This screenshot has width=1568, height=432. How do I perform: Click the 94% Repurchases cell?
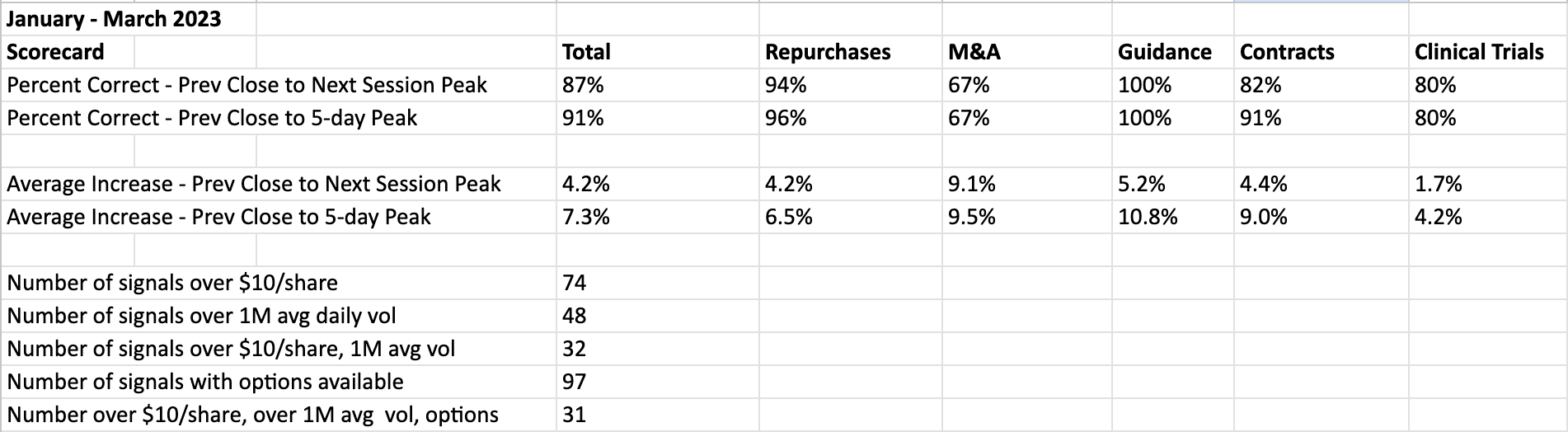tap(786, 85)
